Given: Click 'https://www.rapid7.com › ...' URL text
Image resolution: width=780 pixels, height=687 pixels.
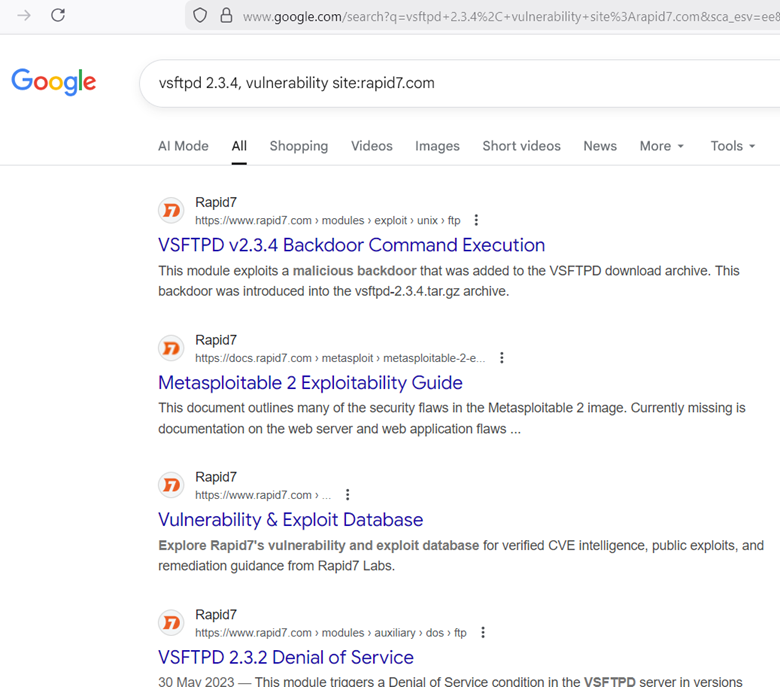Looking at the screenshot, I should (263, 495).
